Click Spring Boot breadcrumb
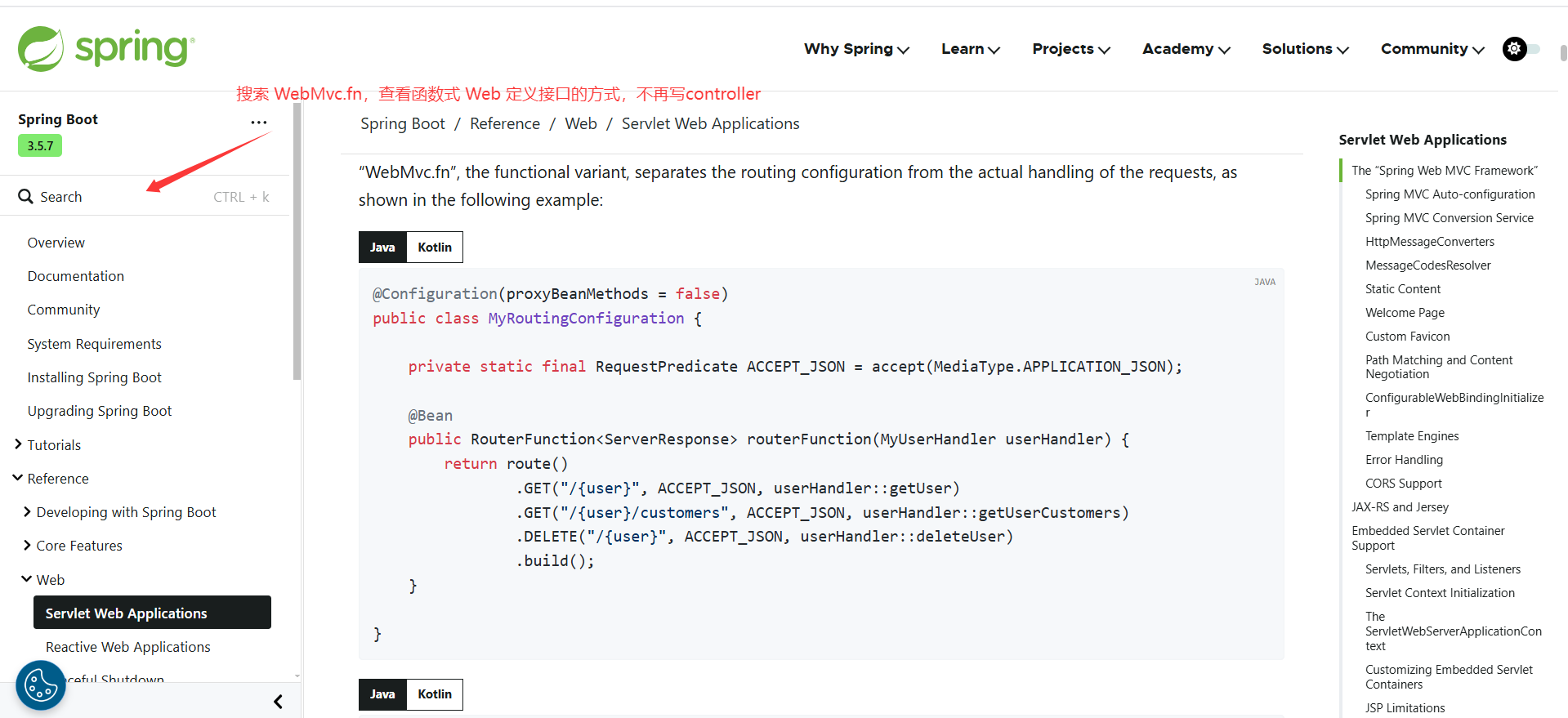1568x718 pixels. [403, 123]
